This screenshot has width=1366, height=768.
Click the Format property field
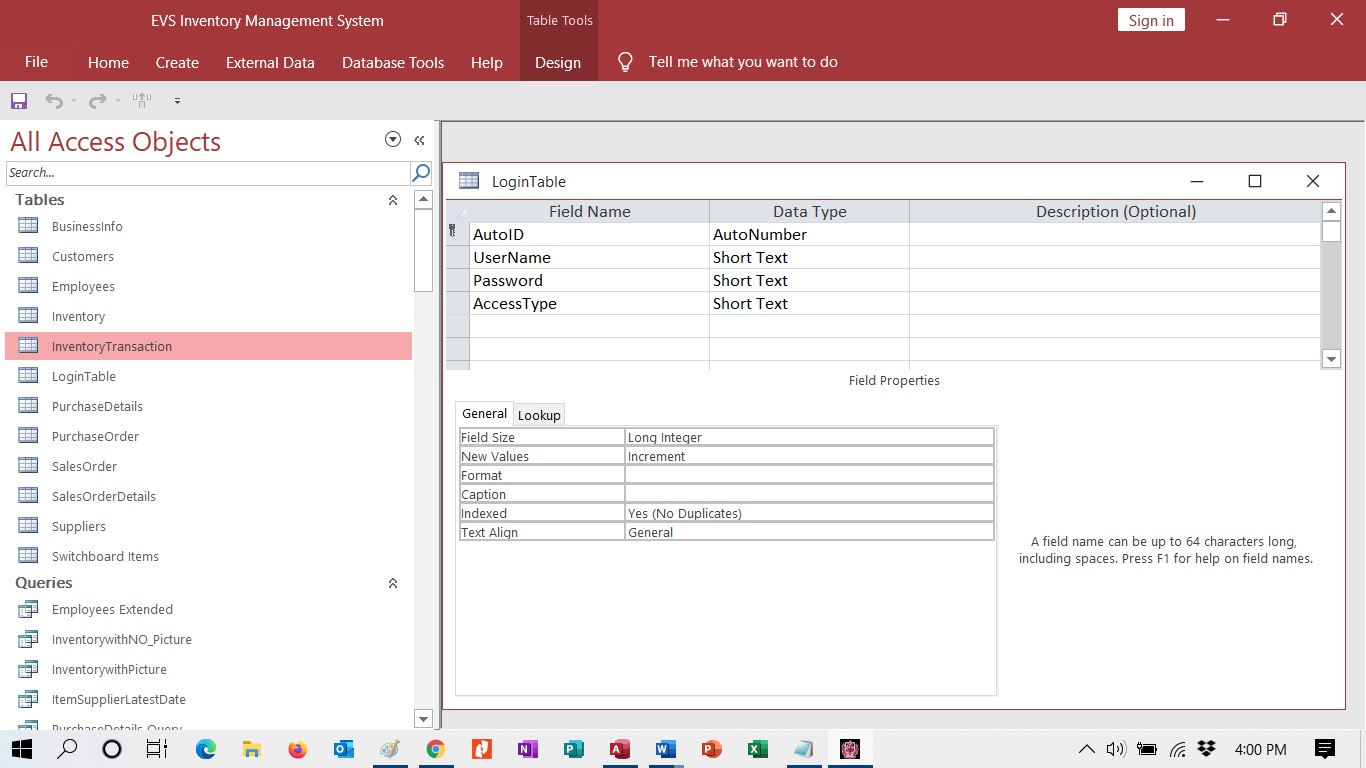[809, 475]
